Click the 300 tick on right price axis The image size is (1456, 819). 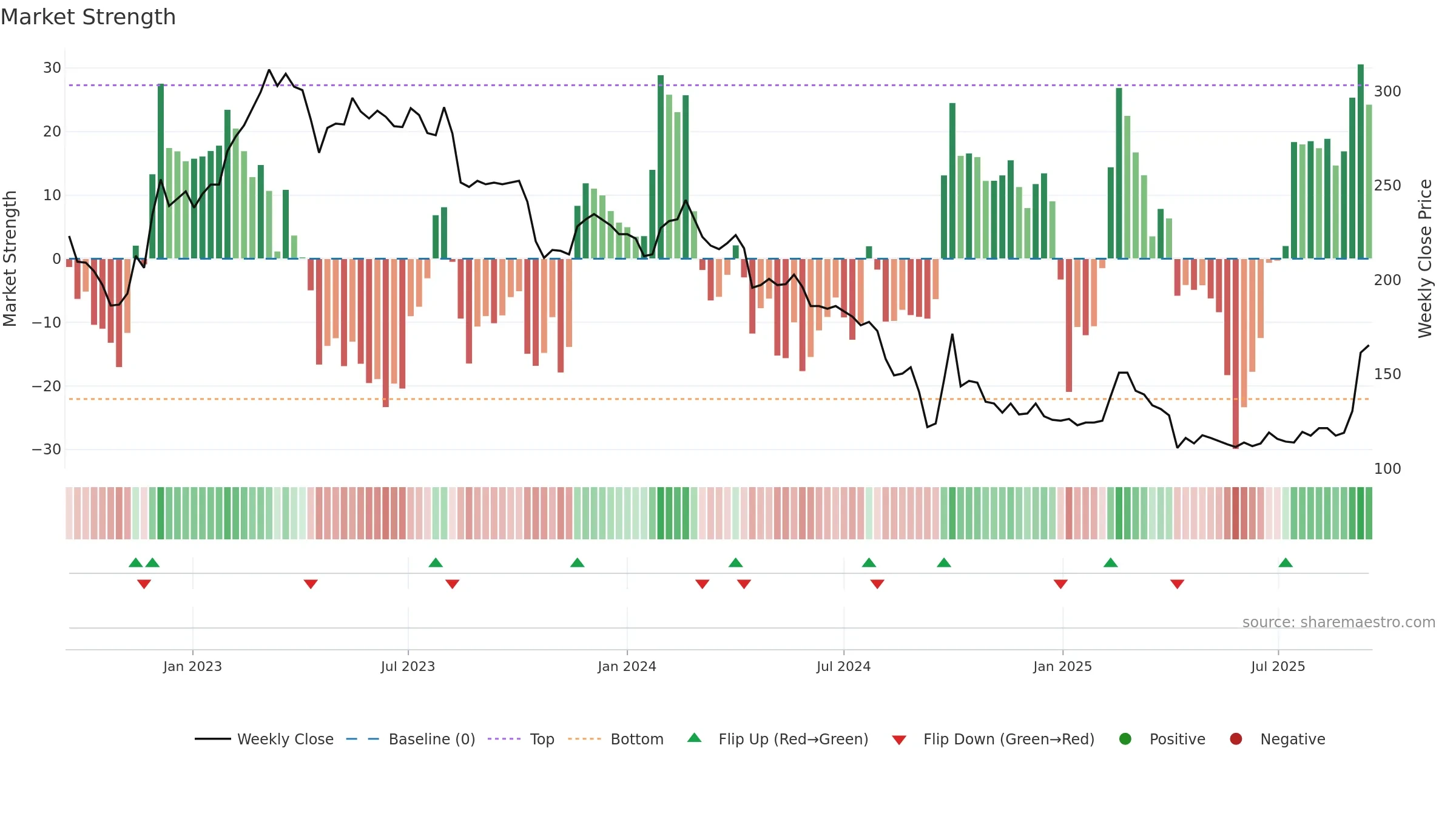pos(1387,92)
